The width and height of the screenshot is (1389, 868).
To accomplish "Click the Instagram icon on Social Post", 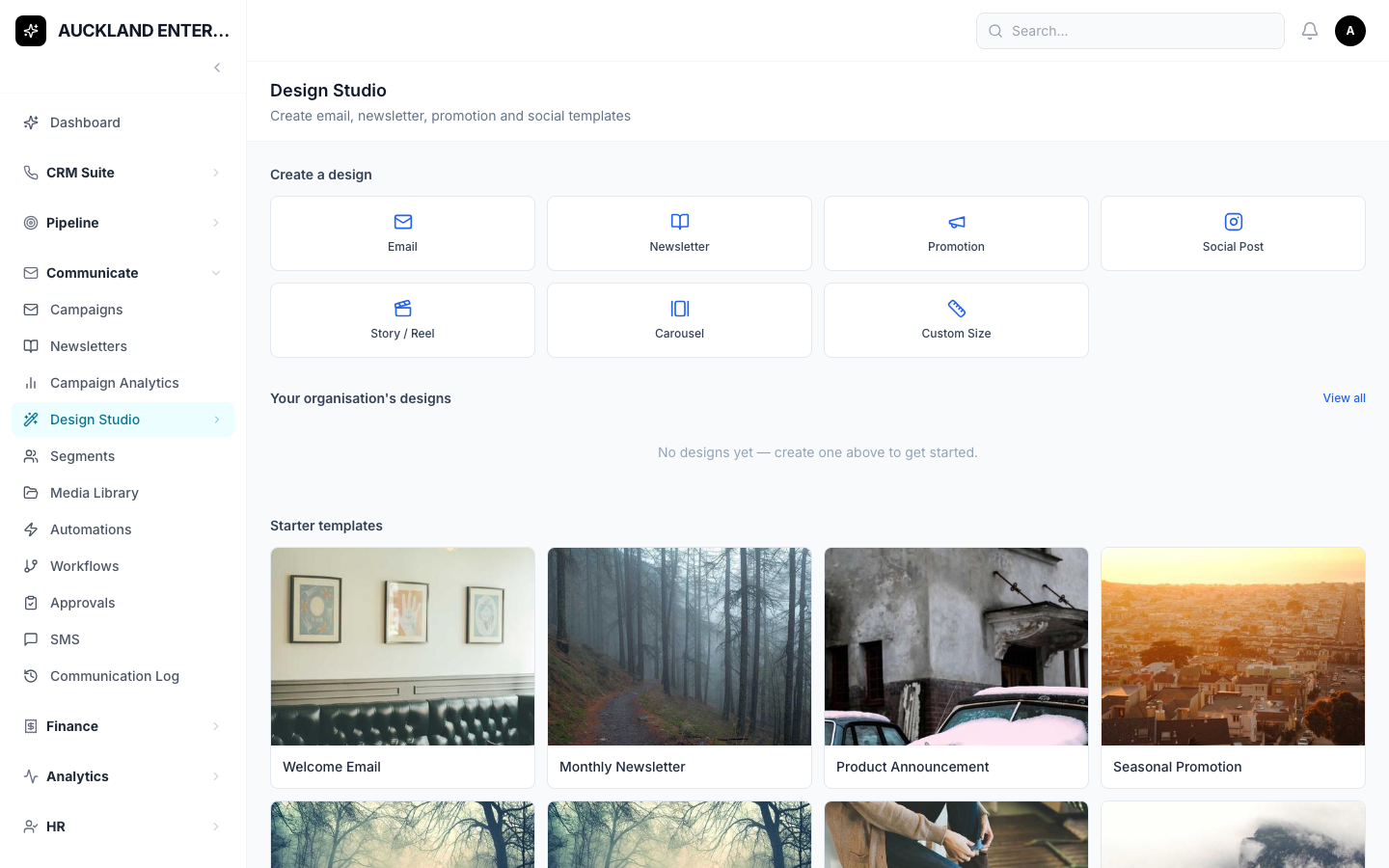I will click(x=1233, y=222).
